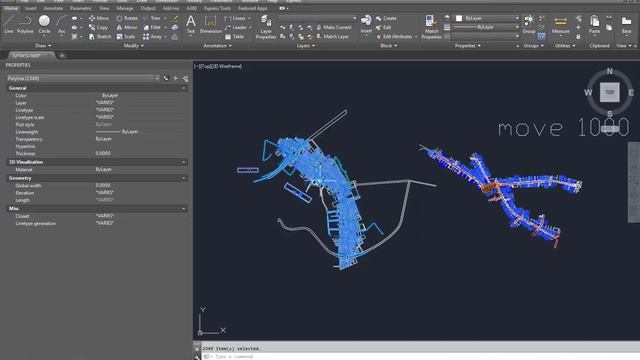Screen dimensions: 640x360
Task: Expand the Layers panel dropdown
Action: point(306,46)
